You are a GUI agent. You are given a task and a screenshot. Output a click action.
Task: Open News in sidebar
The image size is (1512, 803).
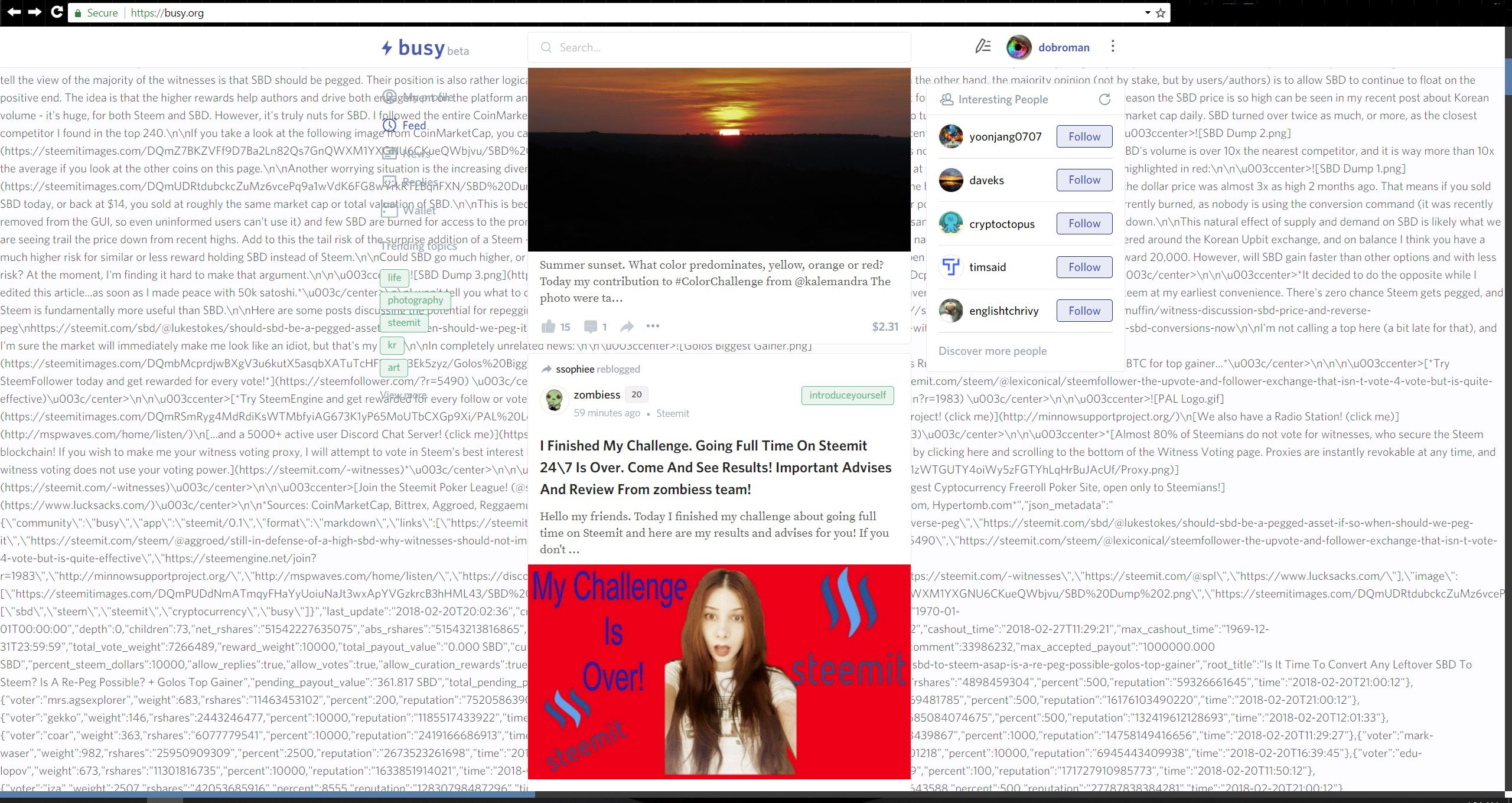click(406, 154)
